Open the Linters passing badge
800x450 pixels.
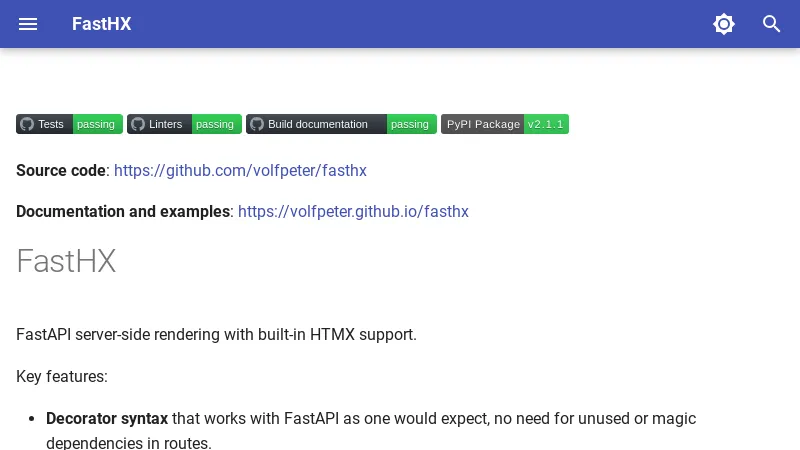coord(214,124)
